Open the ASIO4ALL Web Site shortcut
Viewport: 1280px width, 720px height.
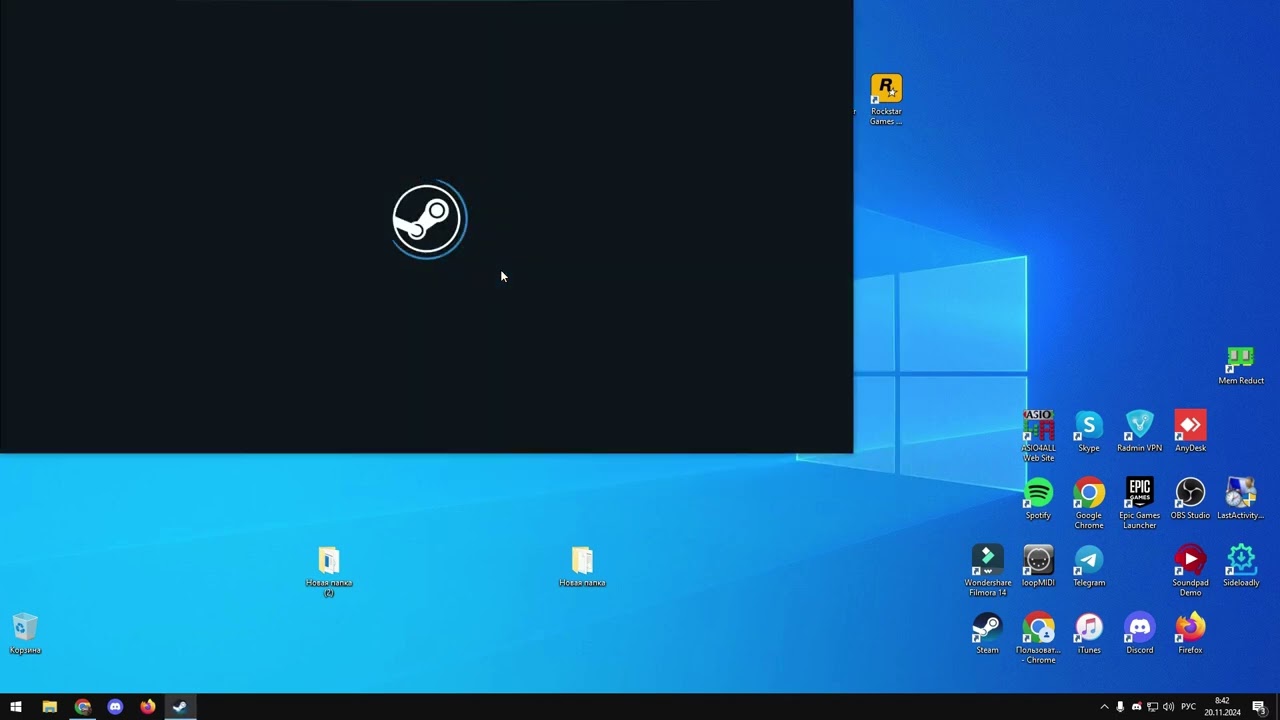point(1038,435)
